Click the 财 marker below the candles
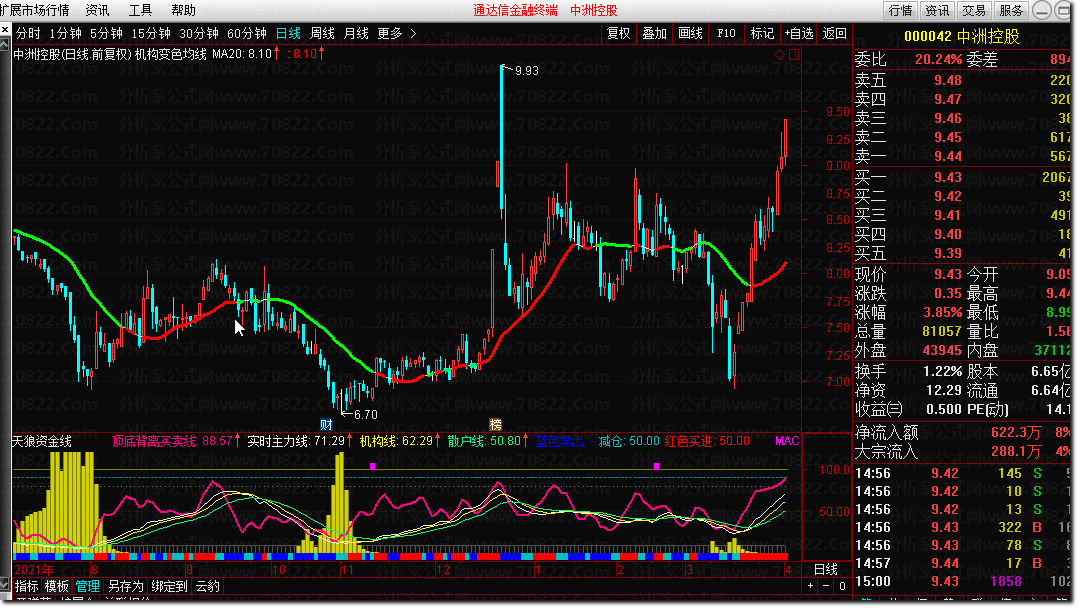The height and width of the screenshot is (608, 1079). (x=326, y=424)
